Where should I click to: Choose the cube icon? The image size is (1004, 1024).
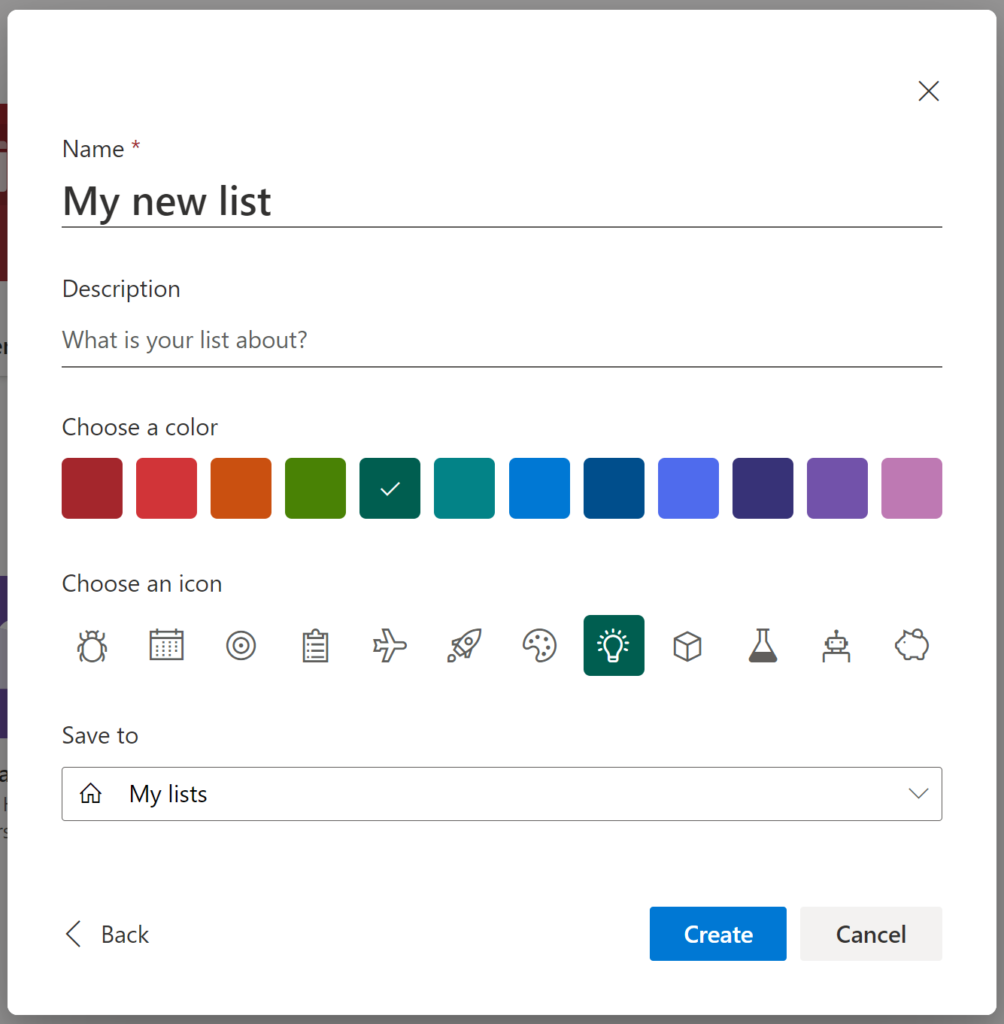click(688, 645)
